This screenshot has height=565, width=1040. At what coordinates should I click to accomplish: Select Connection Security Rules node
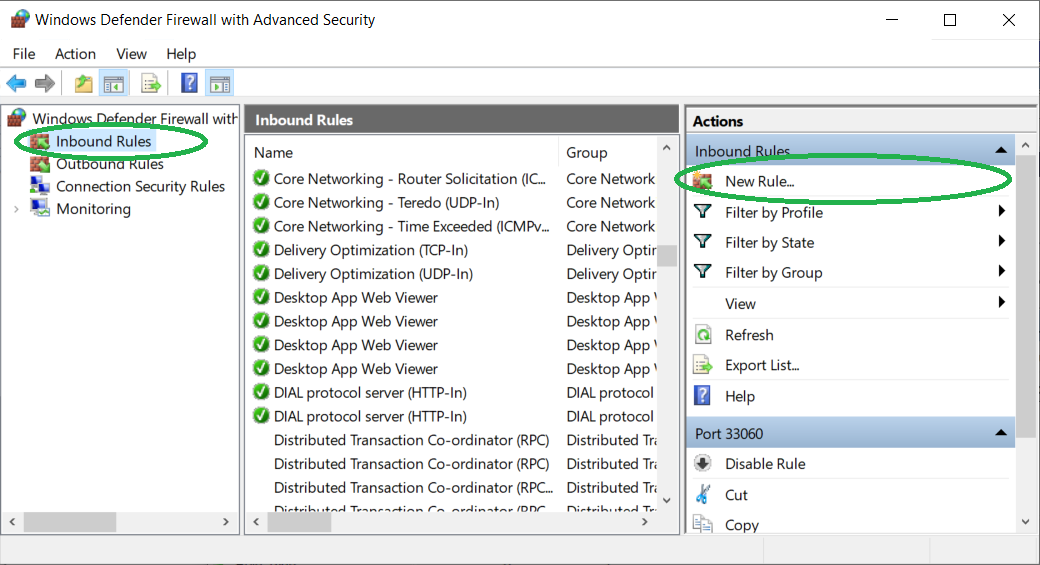pyautogui.click(x=140, y=186)
